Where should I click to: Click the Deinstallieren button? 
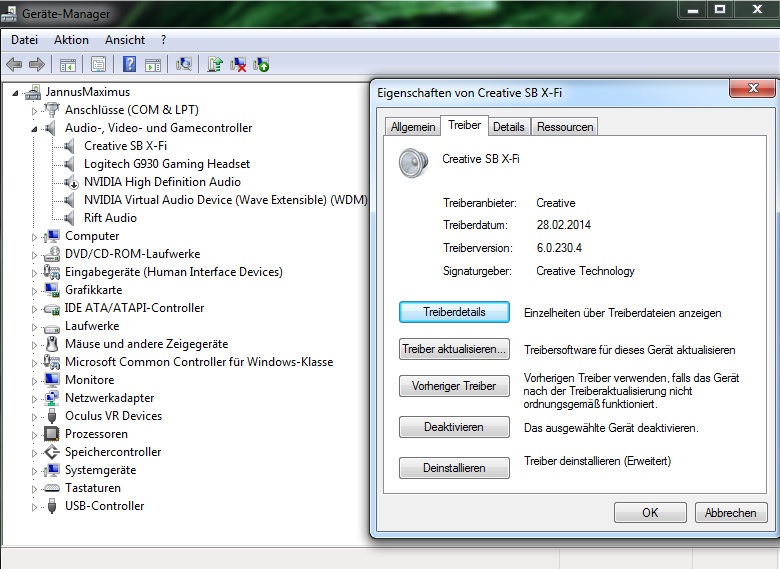(x=454, y=468)
